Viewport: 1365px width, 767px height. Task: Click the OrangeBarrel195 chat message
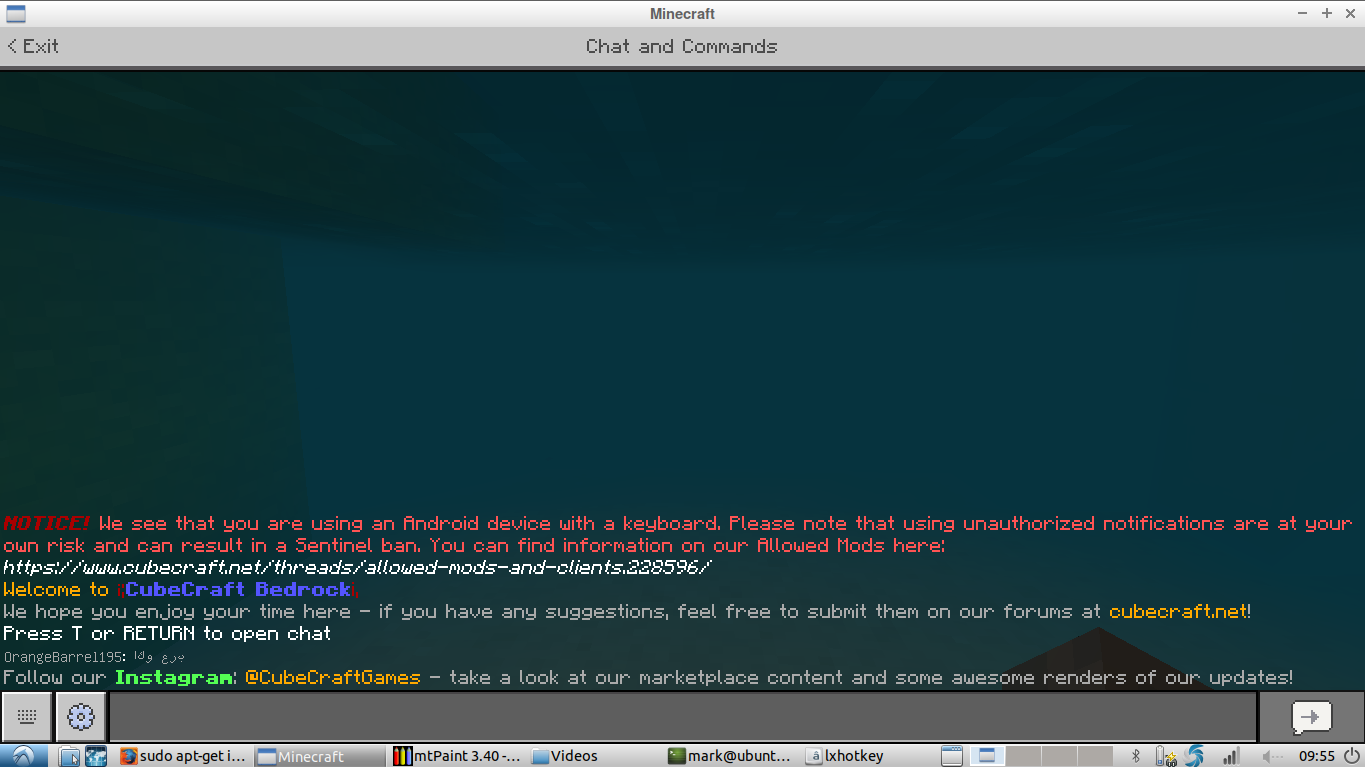click(x=94, y=656)
